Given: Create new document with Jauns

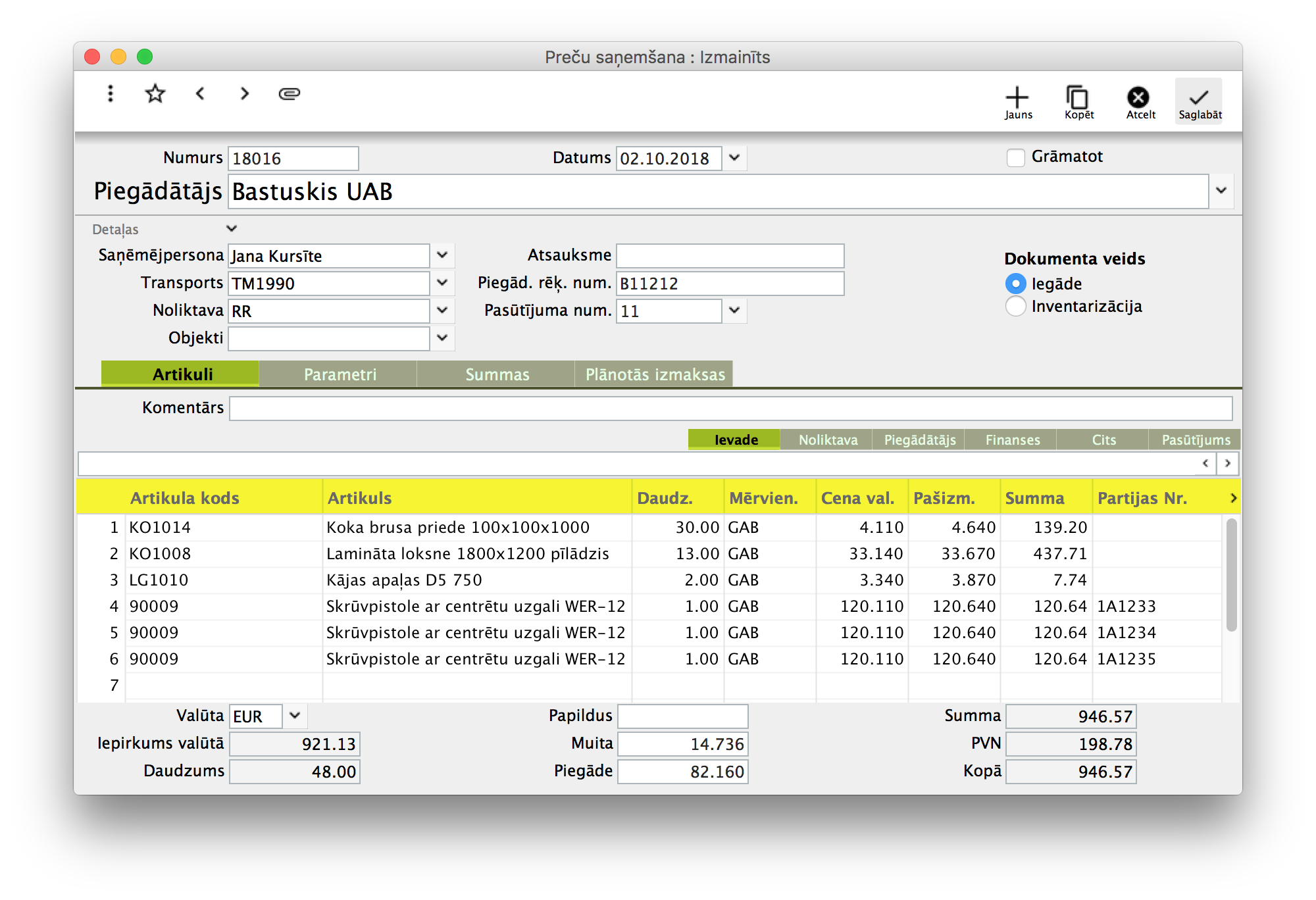Looking at the screenshot, I should pos(1017,101).
